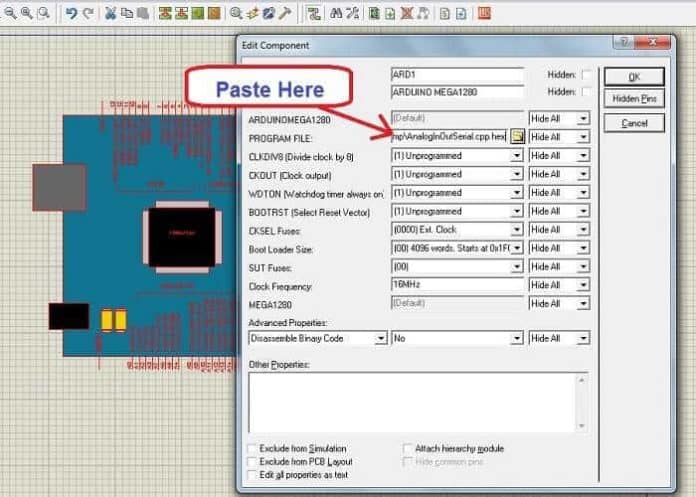Click the OK button
The image size is (696, 497).
[x=634, y=77]
